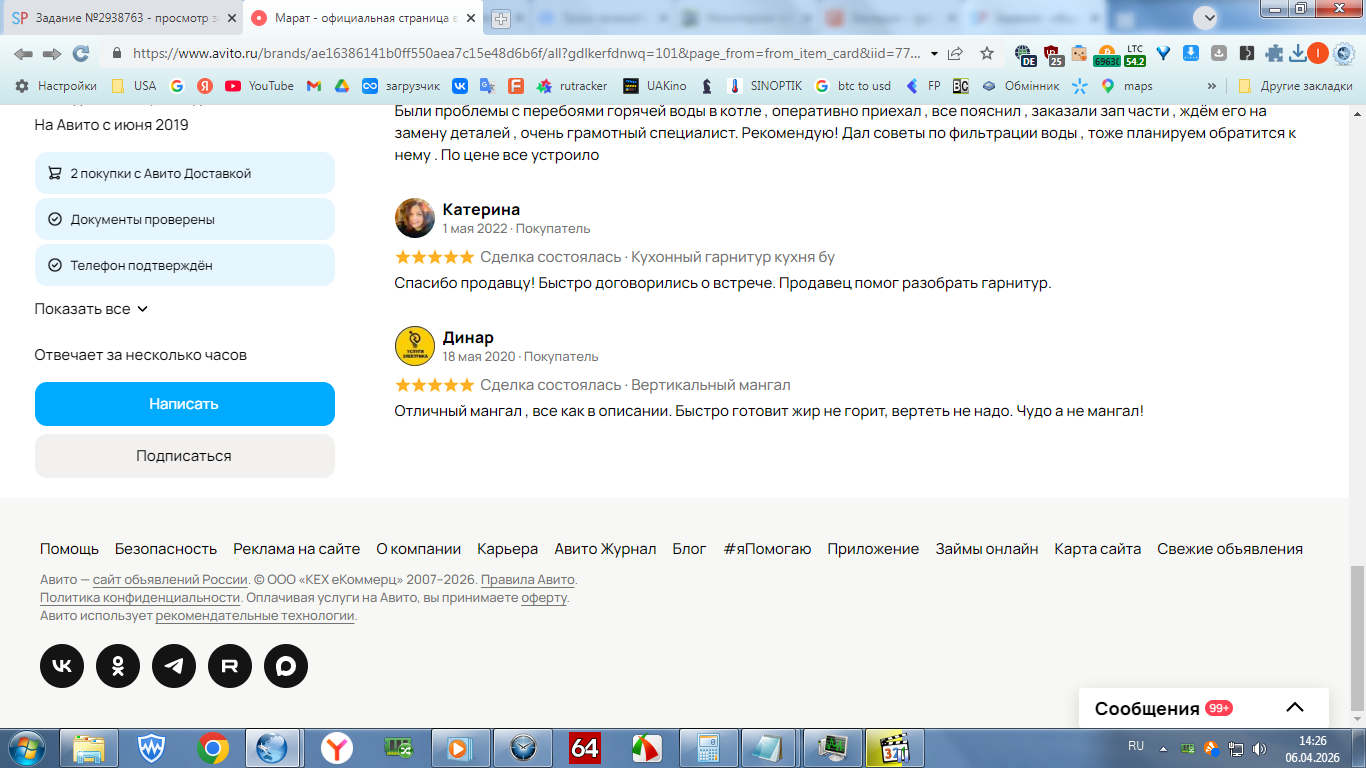Screen dimensions: 1366x768
Task: Launch Google Chrome from the taskbar
Action: (213, 748)
